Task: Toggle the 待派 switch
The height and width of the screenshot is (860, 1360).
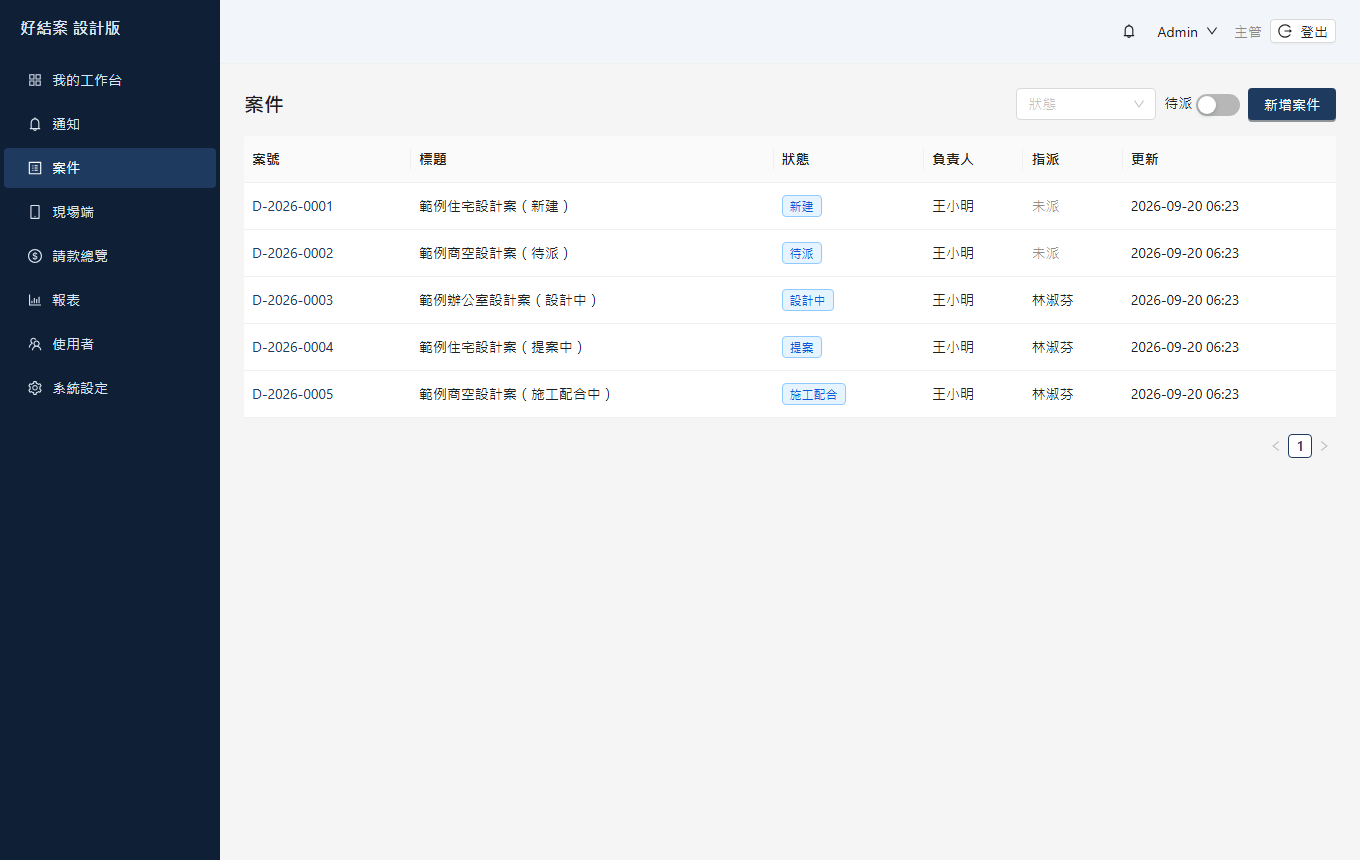Action: pyautogui.click(x=1218, y=105)
